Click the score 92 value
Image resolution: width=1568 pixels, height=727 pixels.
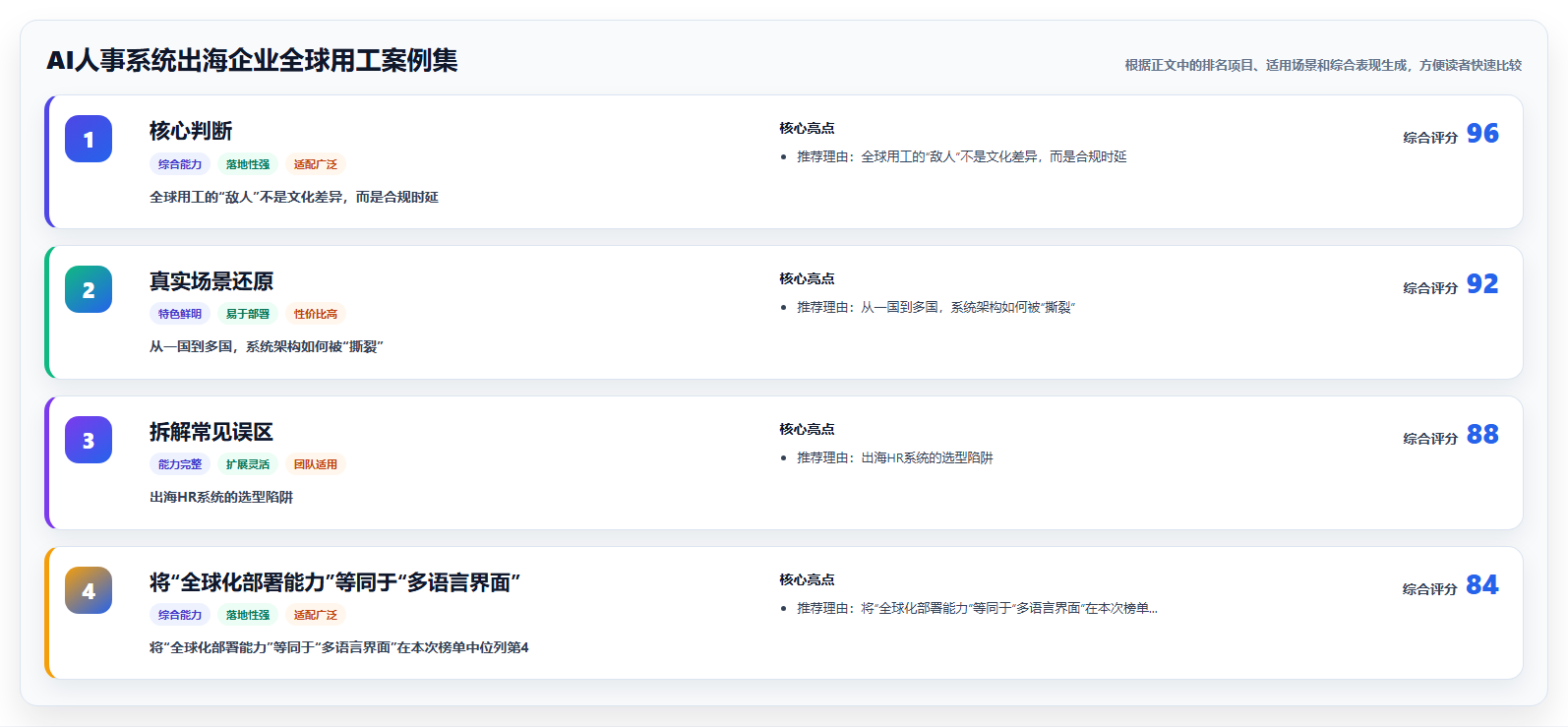click(x=1482, y=283)
